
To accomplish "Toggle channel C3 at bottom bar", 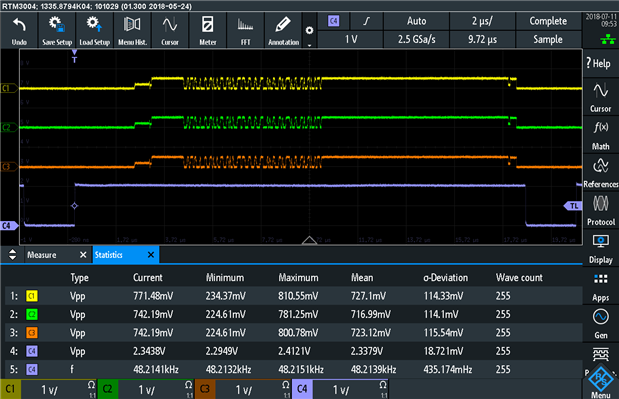I will (x=204, y=389).
